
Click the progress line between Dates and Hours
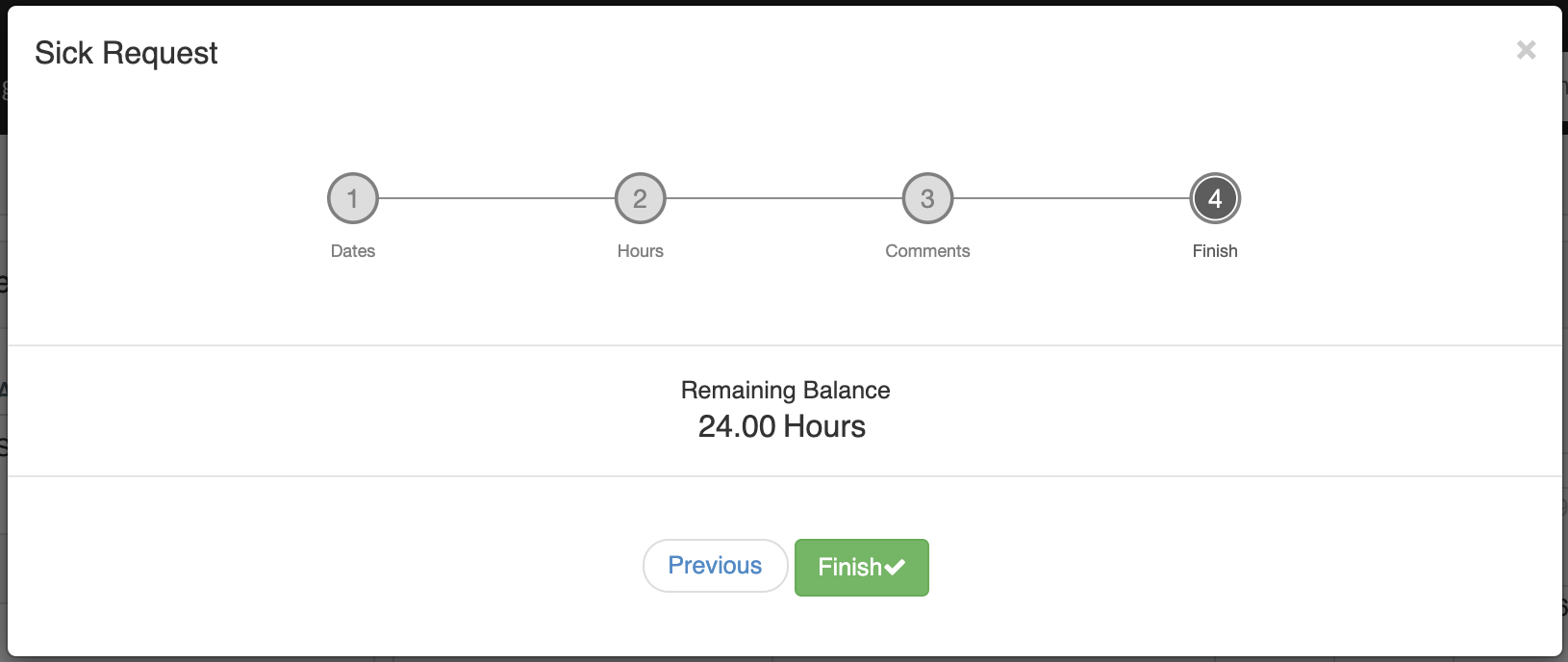[496, 199]
